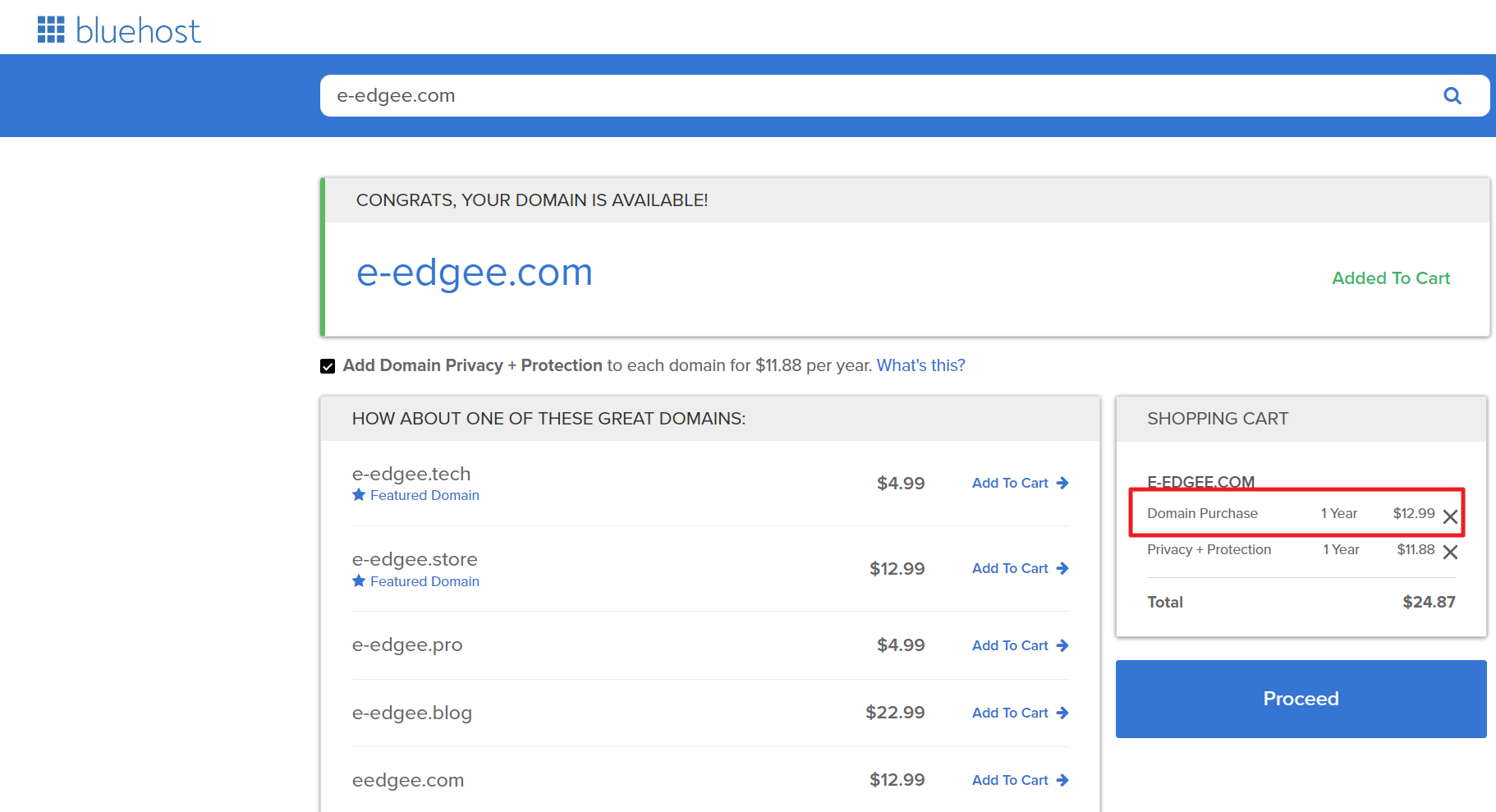Add e-edgee.tech to cart

click(1020, 483)
